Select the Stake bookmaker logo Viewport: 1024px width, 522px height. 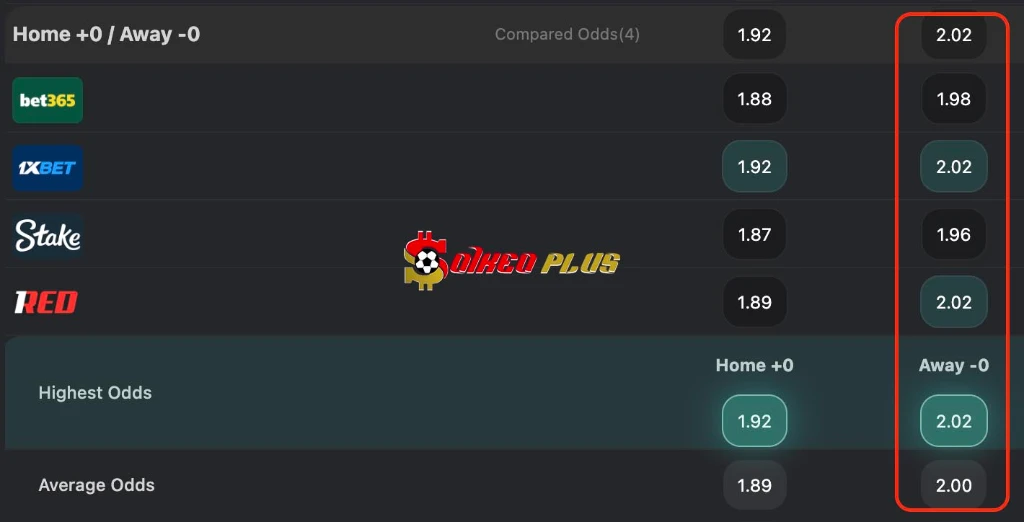pos(47,236)
